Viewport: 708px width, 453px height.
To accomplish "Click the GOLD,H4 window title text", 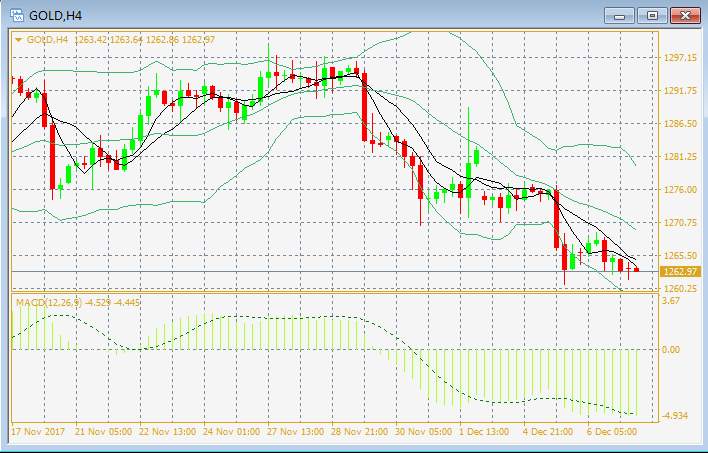I will click(56, 16).
